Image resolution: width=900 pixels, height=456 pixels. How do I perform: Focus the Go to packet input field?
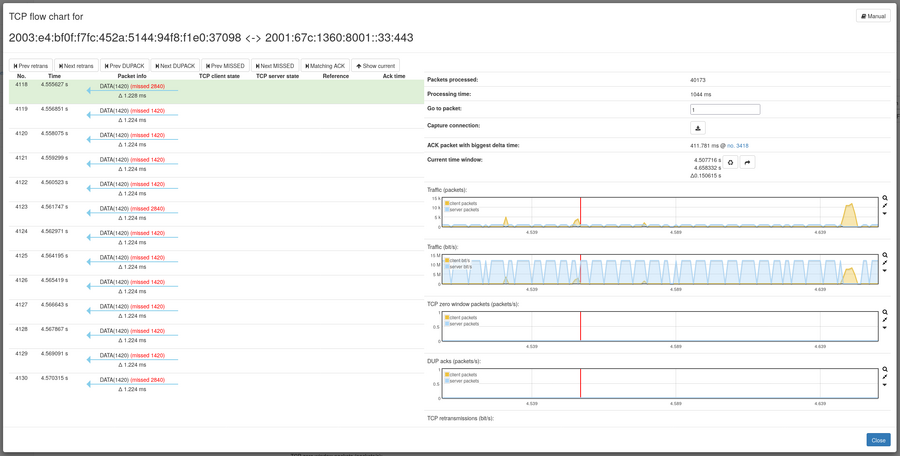tap(724, 109)
